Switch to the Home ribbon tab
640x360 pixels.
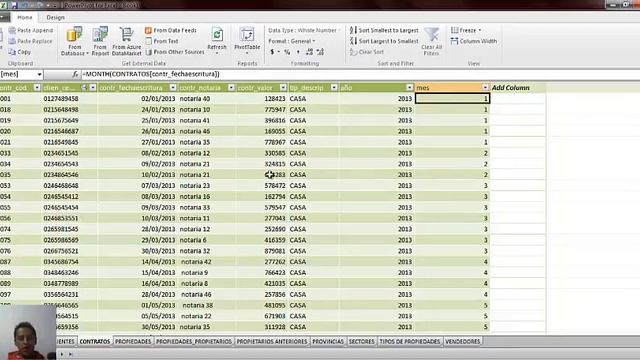24,18
